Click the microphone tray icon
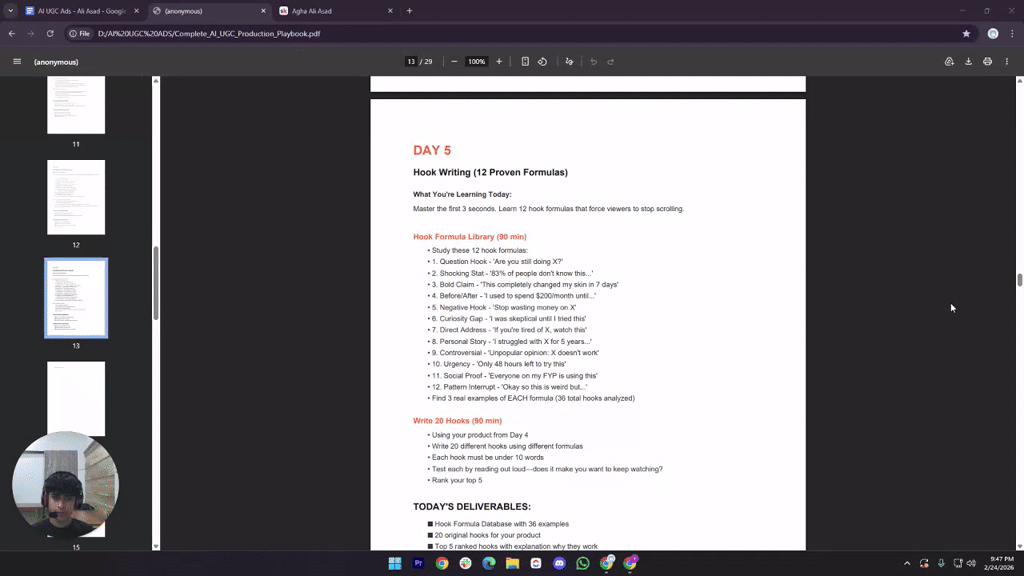Viewport: 1024px width, 576px height. pyautogui.click(x=941, y=563)
